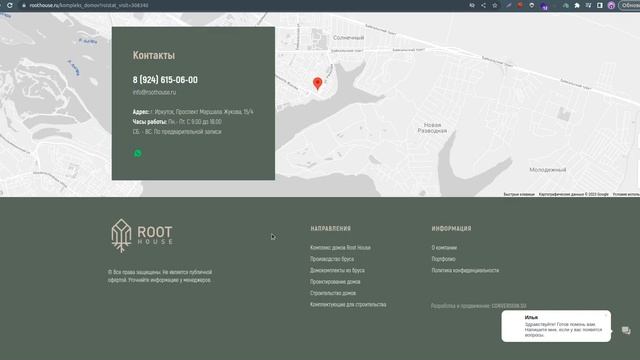Click the Солнечный map label
This screenshot has height=360, width=640.
tap(349, 38)
